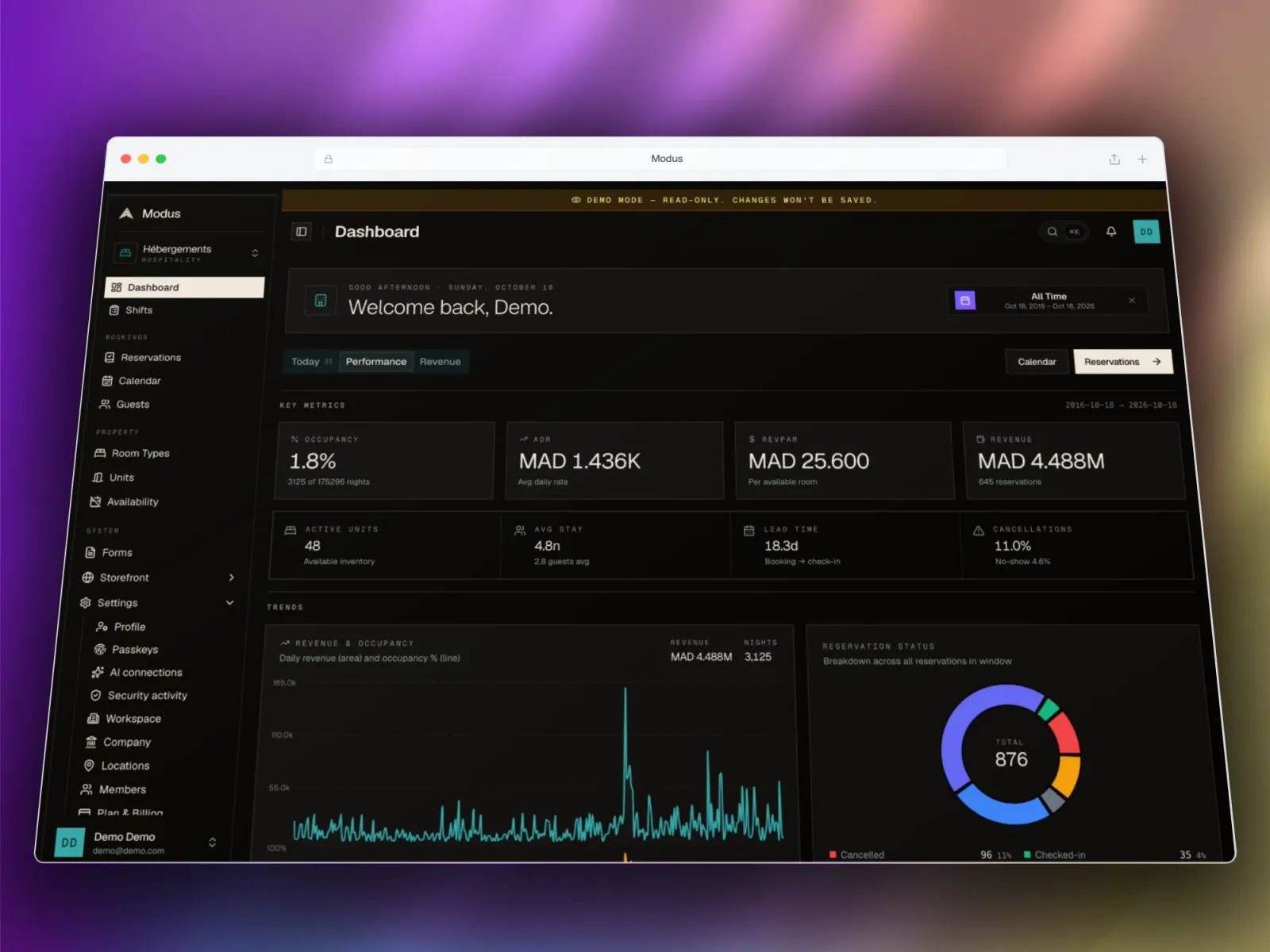
Task: Switch to the Revenue tab
Action: point(440,362)
